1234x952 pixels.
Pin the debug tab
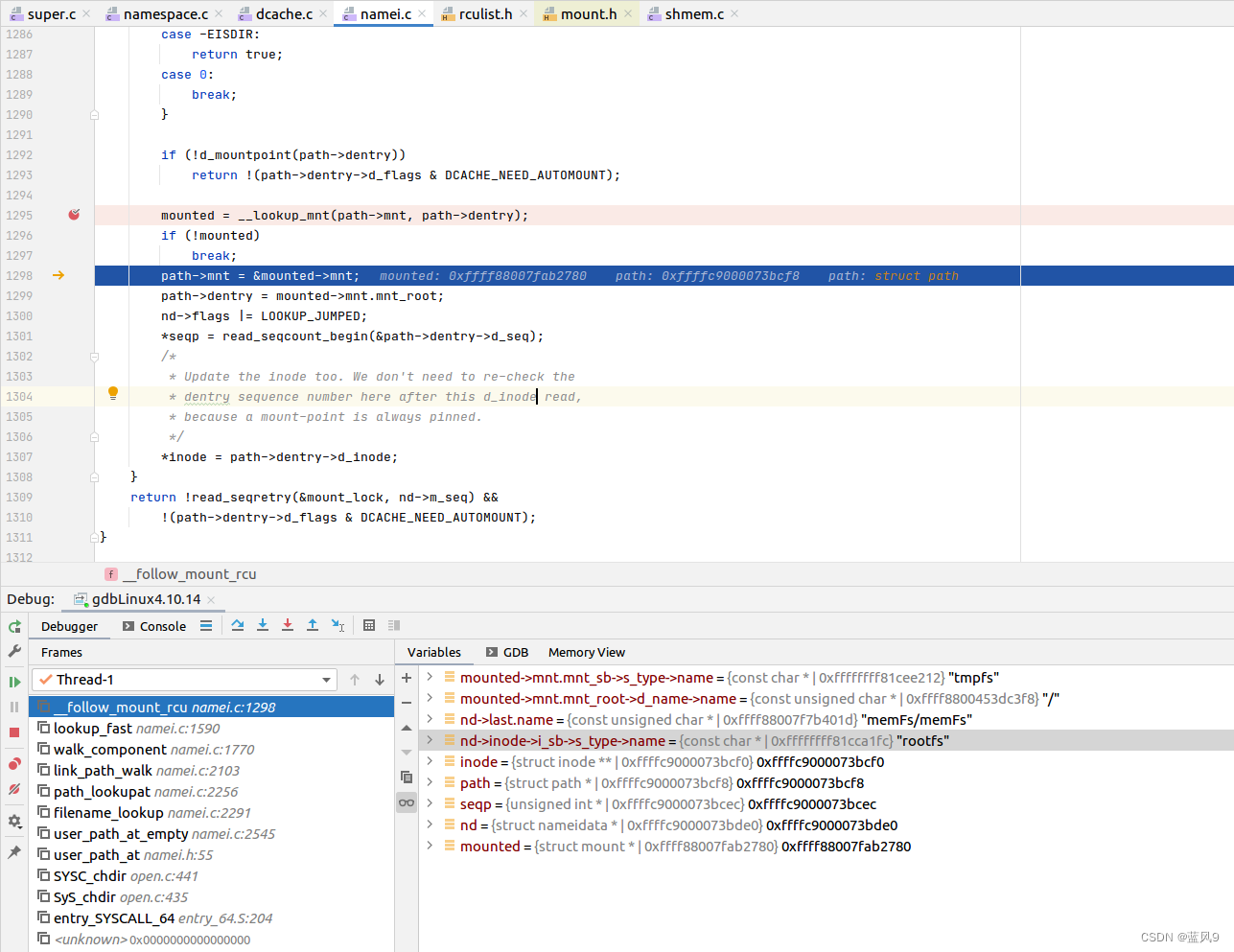[x=14, y=852]
